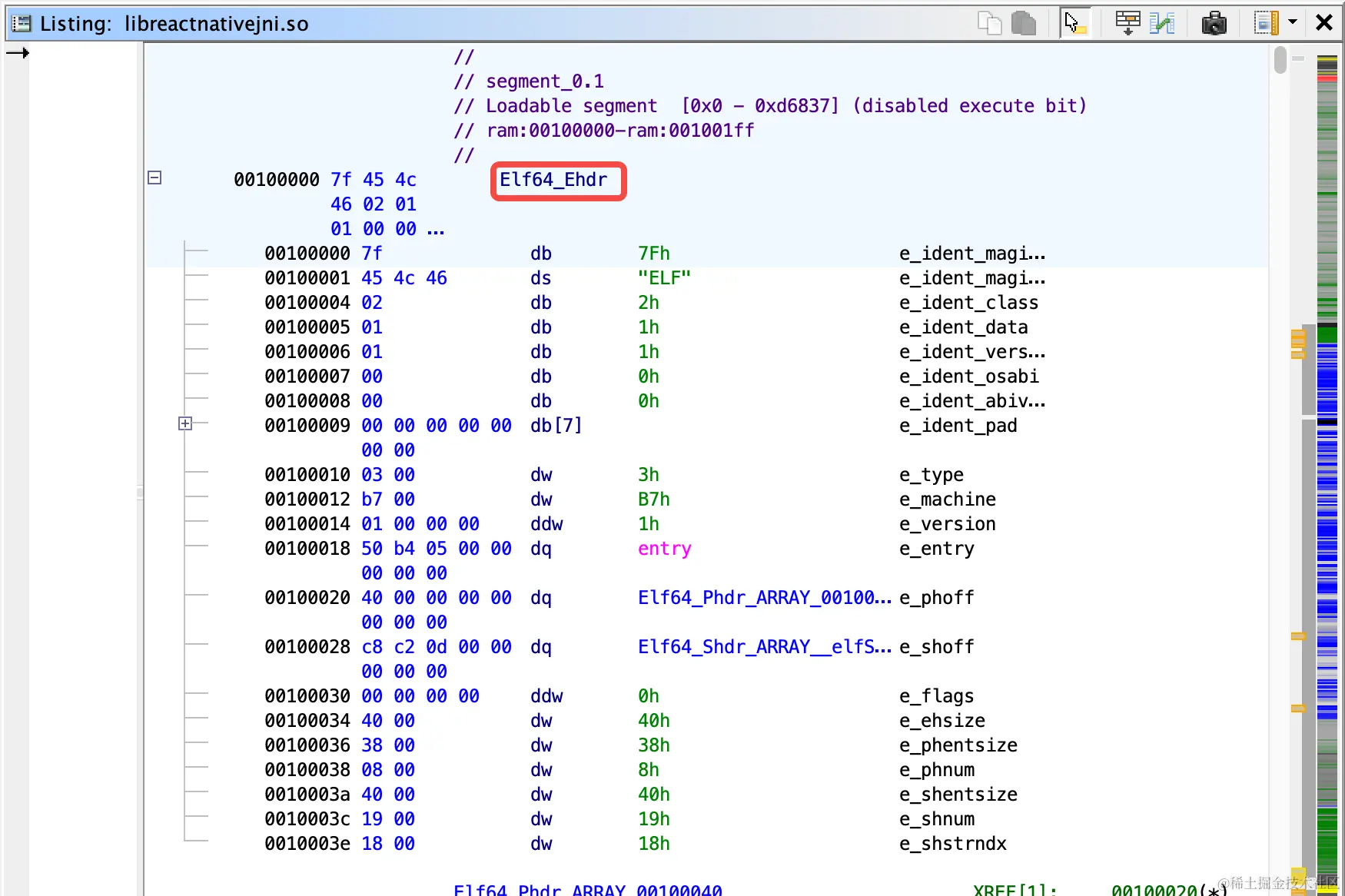Viewport: 1345px width, 896px height.
Task: Click the Listing icon beside the title
Action: point(22,24)
